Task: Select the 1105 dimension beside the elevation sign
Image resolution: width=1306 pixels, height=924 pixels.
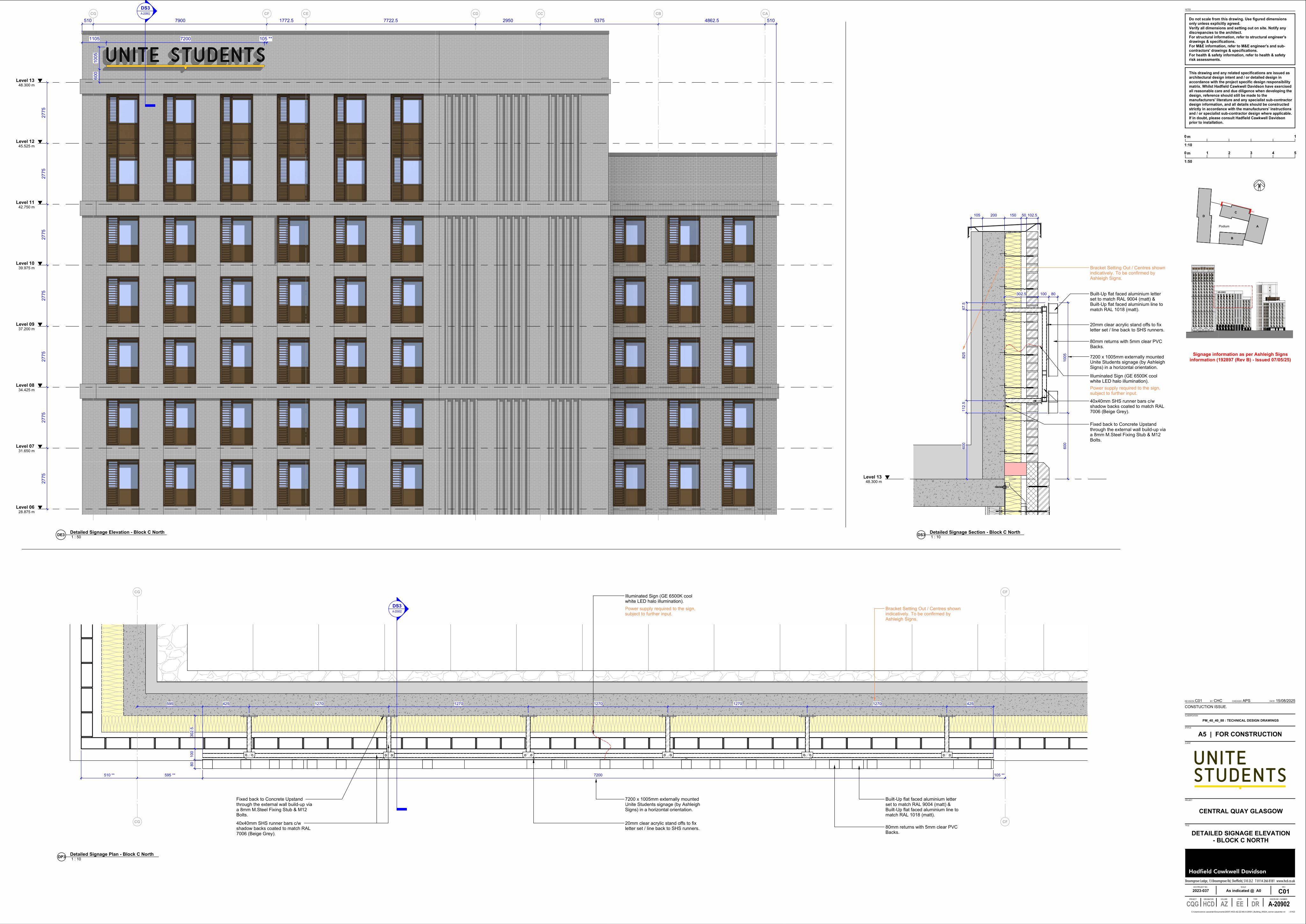Action: [x=94, y=39]
